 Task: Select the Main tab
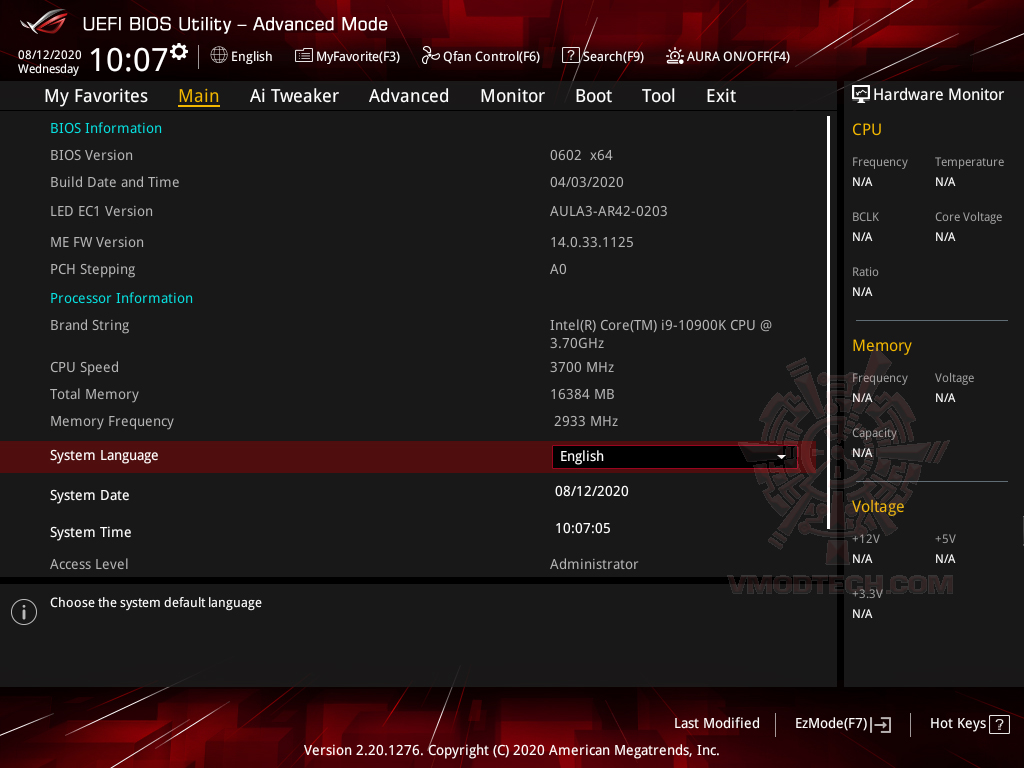(199, 96)
